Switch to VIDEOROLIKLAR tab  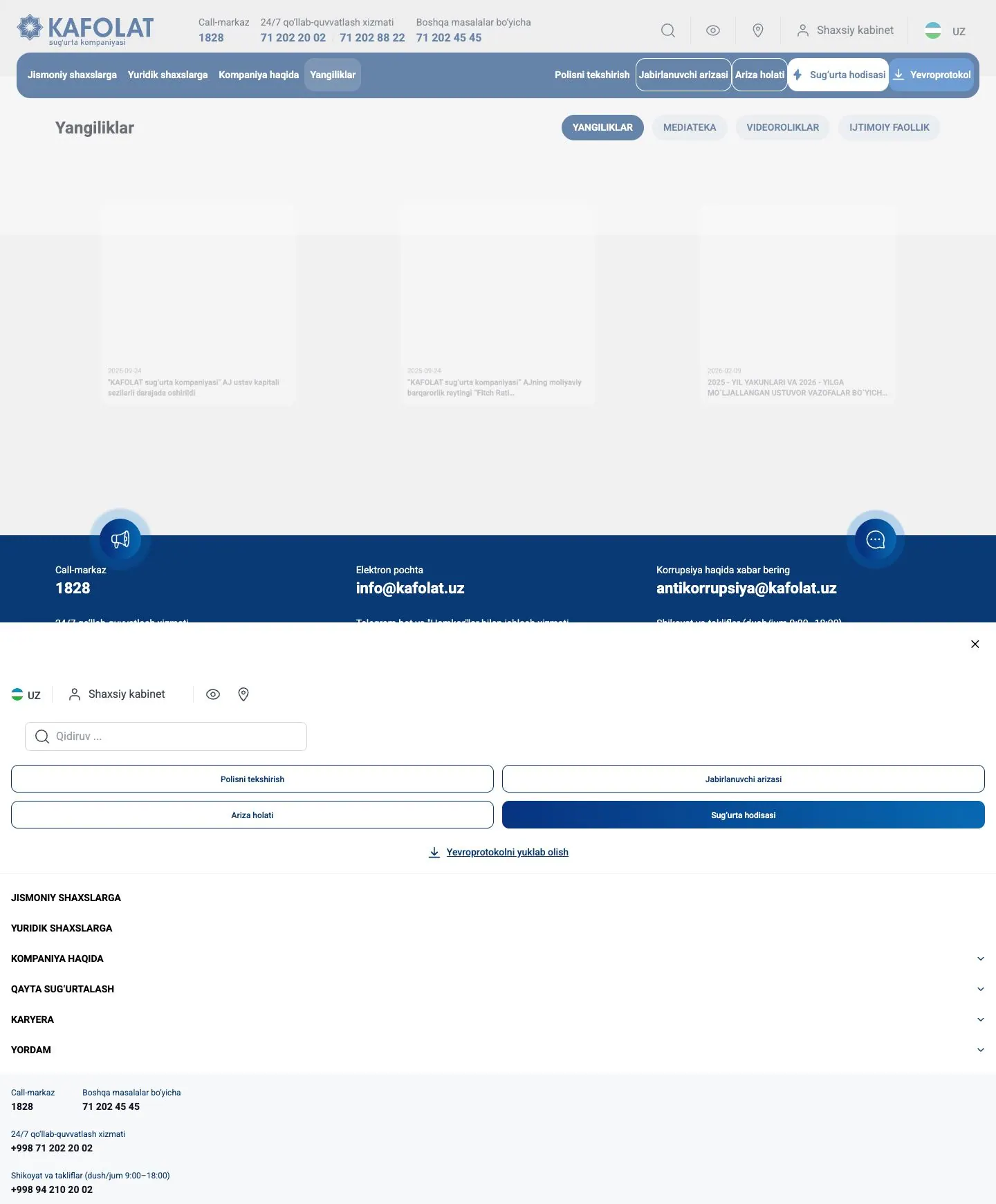pyautogui.click(x=782, y=127)
